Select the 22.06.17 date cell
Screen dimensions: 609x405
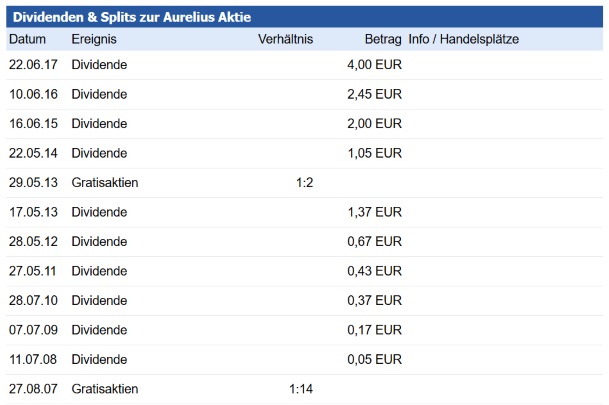(x=33, y=65)
